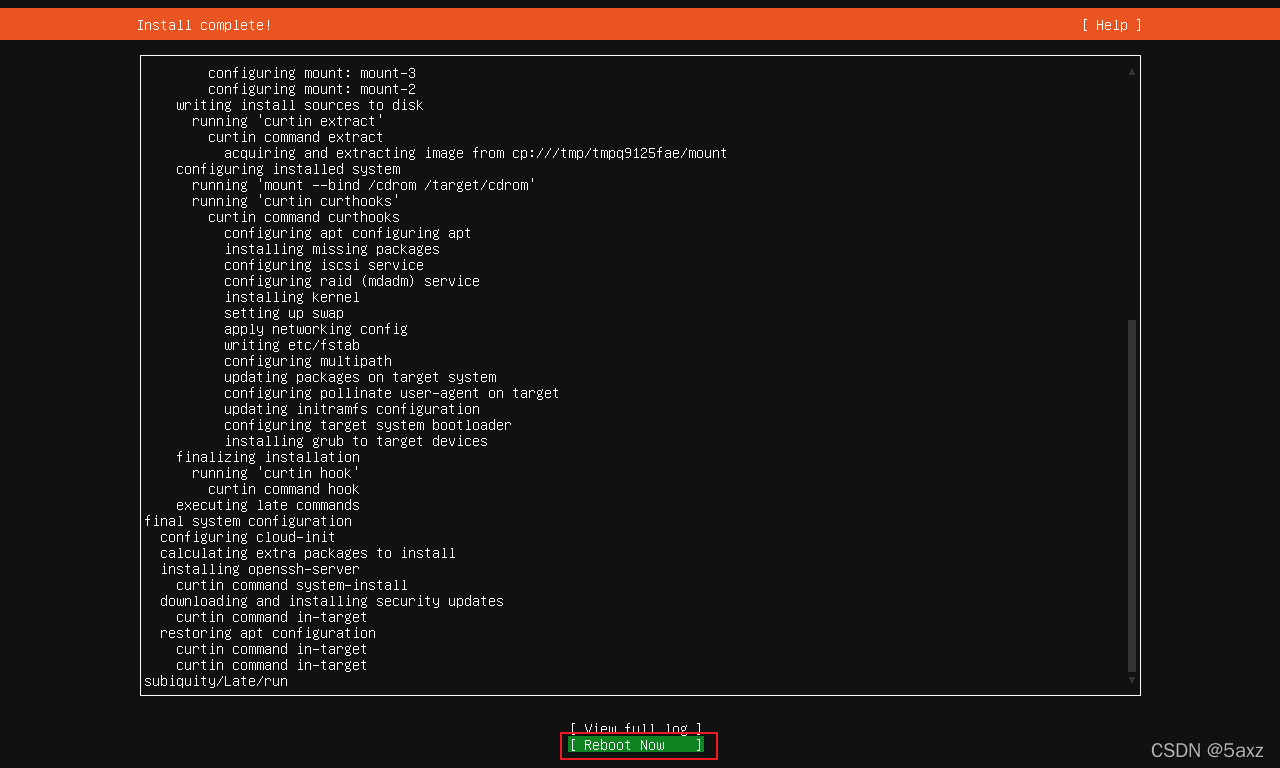The image size is (1280, 768).
Task: Click 'calculating extra packages to install' line
Action: pos(308,553)
